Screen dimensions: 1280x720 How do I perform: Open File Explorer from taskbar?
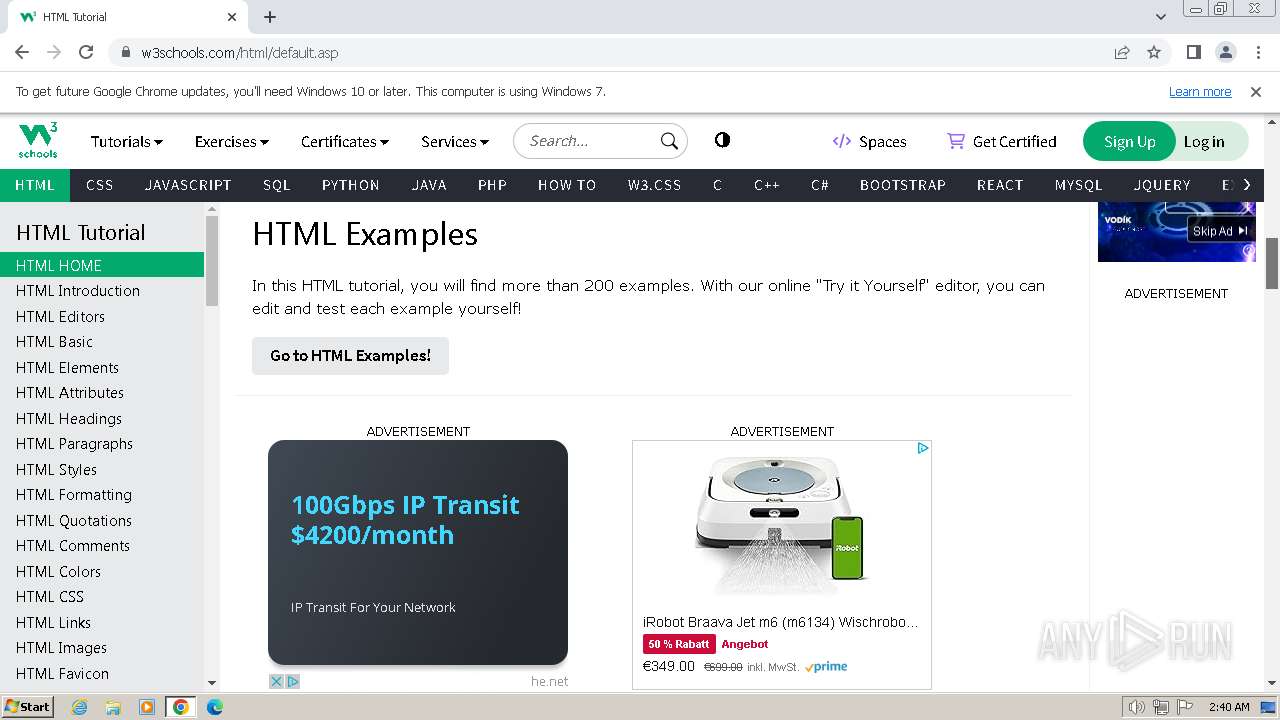point(113,707)
